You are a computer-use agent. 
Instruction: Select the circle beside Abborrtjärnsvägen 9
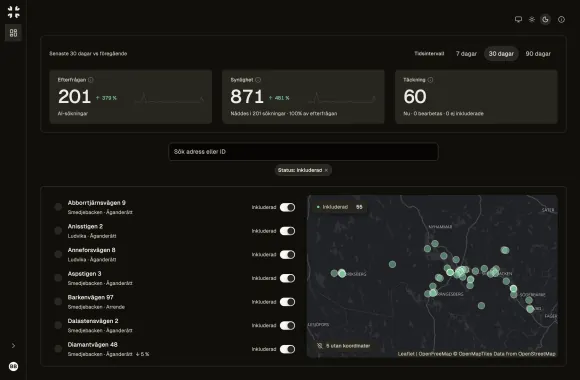58,207
